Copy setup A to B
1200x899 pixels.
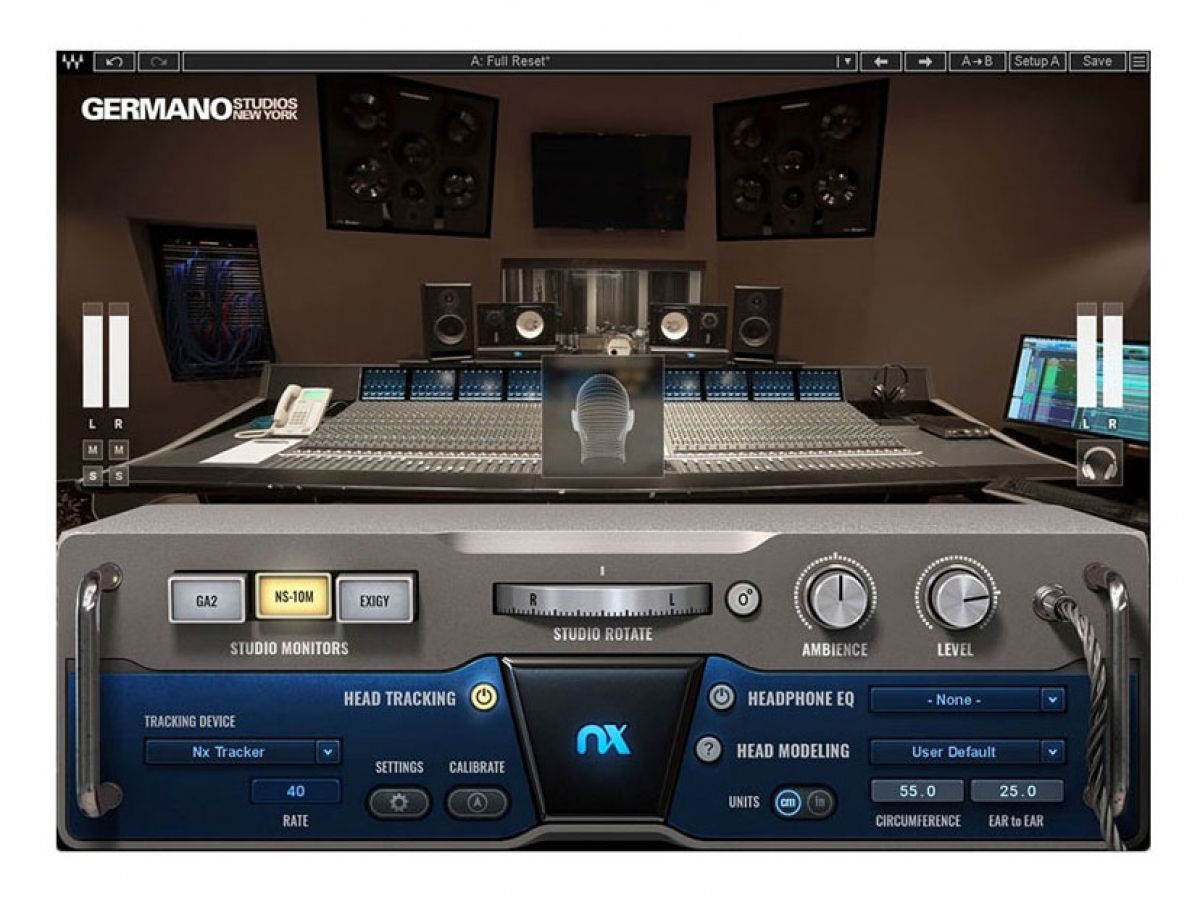pyautogui.click(x=977, y=61)
